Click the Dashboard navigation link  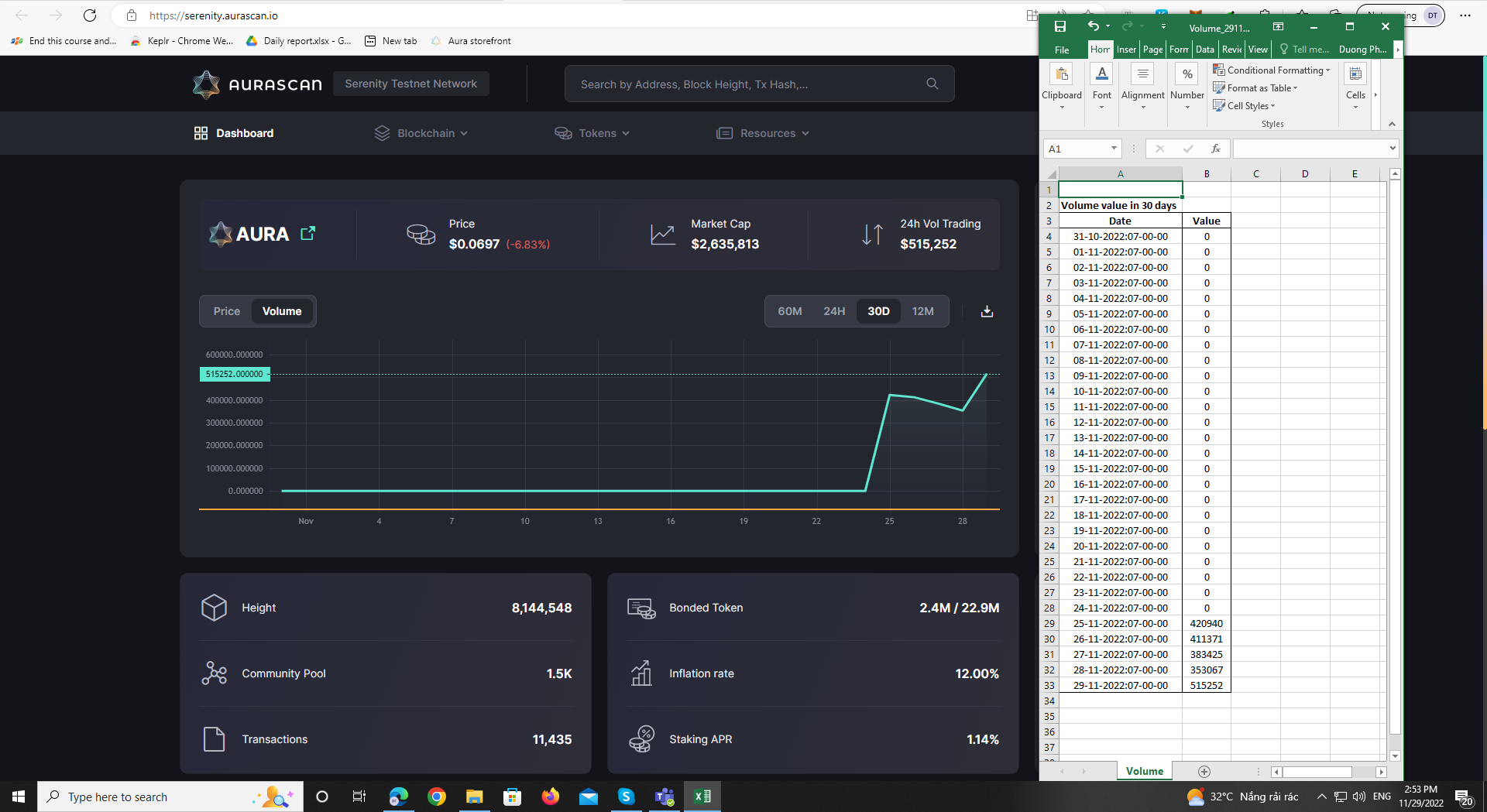[244, 132]
